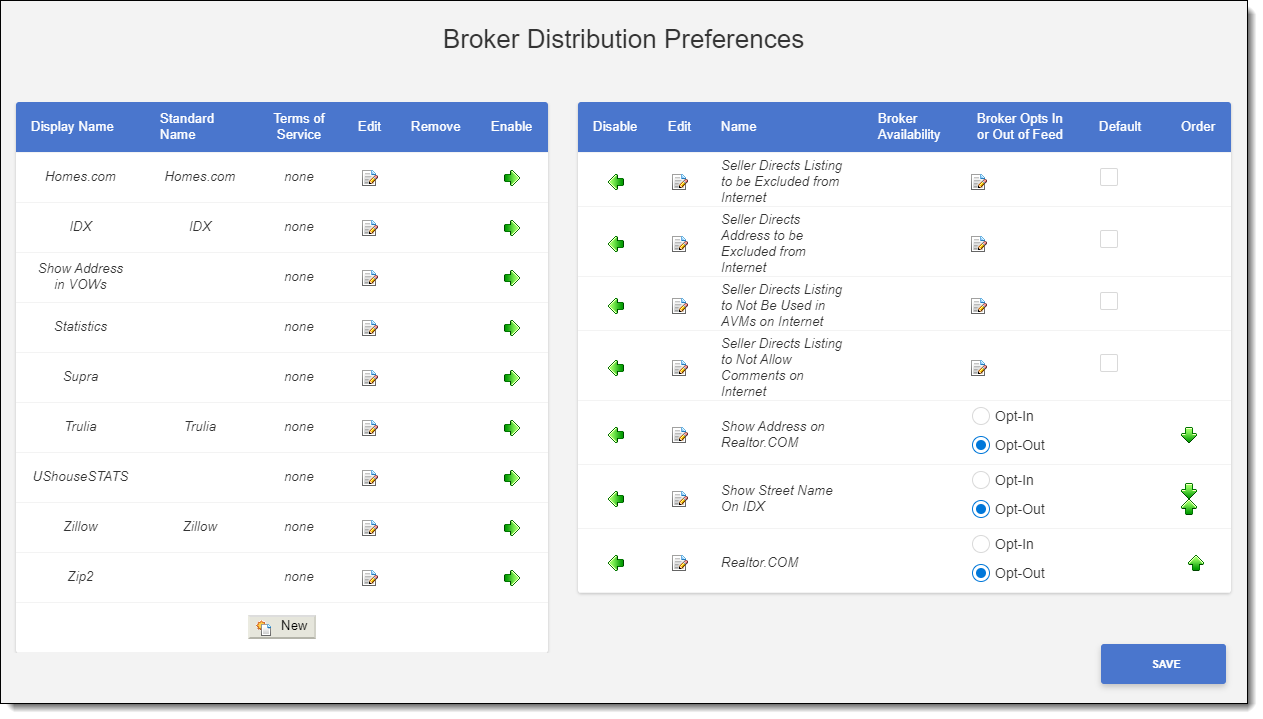1263x719 pixels.
Task: Click the Order column header
Action: click(1198, 127)
